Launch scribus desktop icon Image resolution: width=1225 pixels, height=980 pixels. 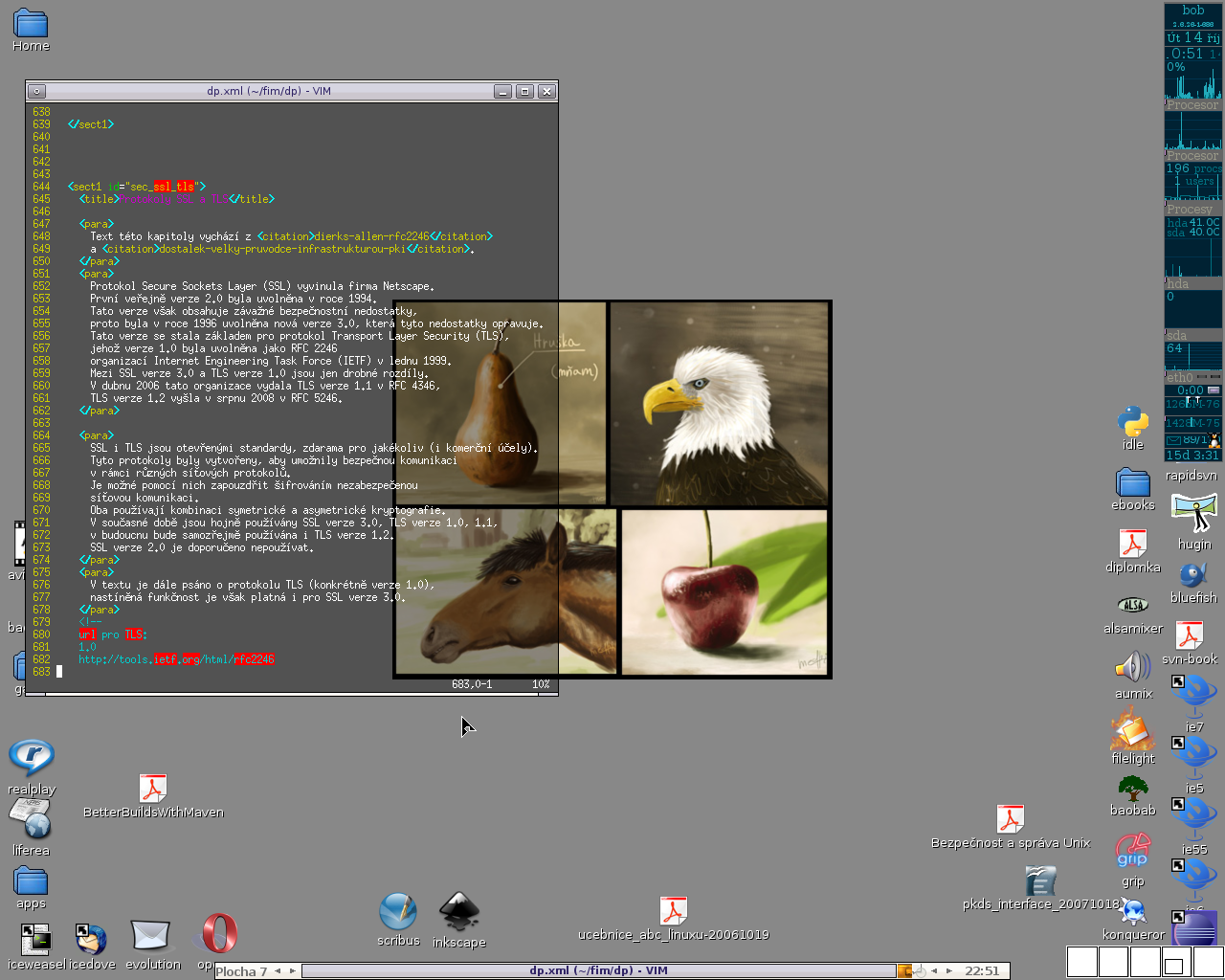click(398, 911)
